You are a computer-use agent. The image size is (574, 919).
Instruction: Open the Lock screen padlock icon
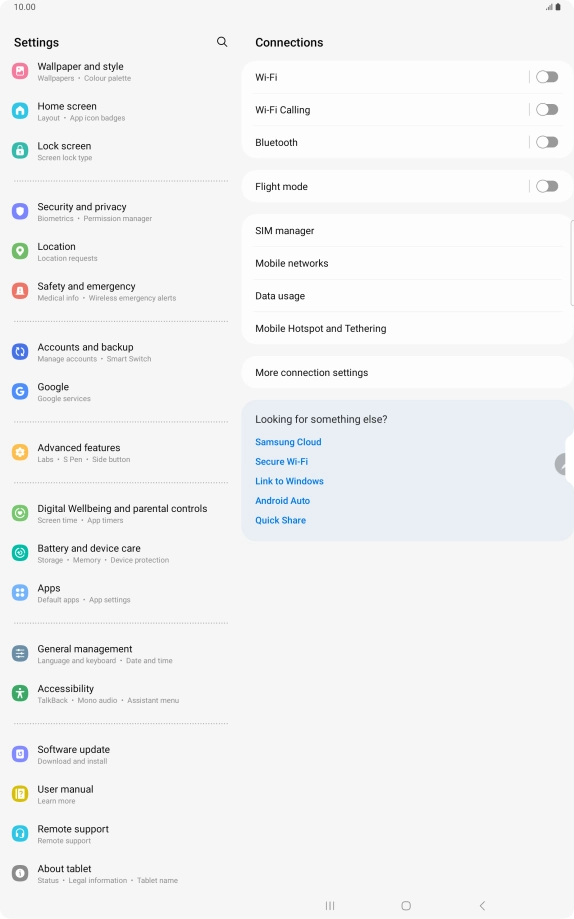click(20, 151)
